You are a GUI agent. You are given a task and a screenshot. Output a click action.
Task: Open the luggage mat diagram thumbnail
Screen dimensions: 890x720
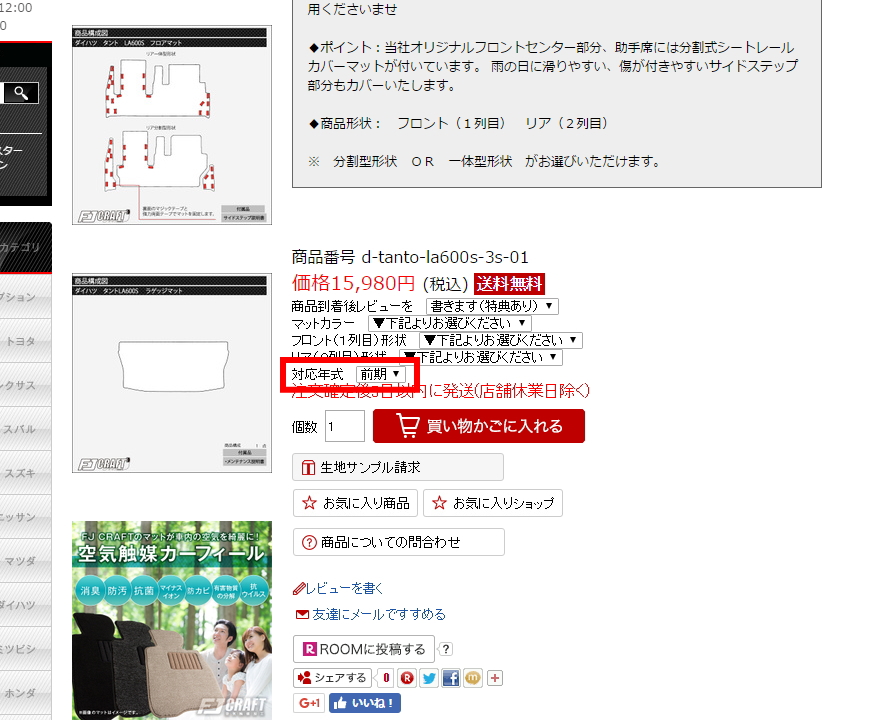(172, 373)
